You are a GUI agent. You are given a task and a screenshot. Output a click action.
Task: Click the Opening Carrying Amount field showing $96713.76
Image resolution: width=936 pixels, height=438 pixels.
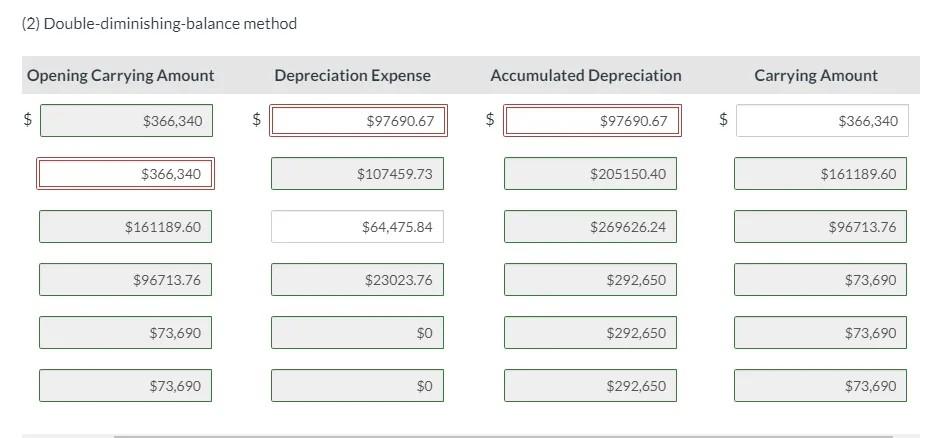(x=125, y=280)
